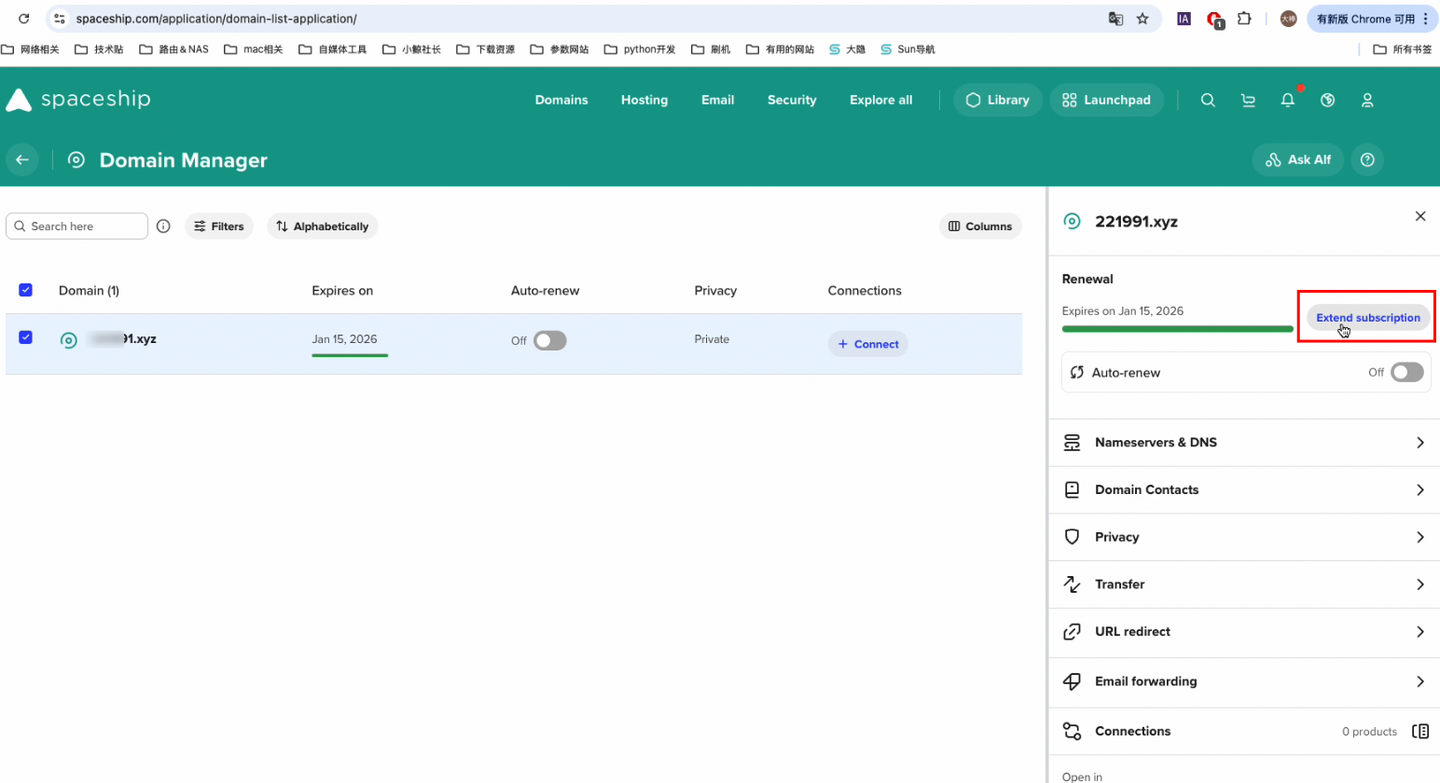This screenshot has width=1440, height=783.
Task: Click the Spaceship logo
Action: tap(78, 99)
